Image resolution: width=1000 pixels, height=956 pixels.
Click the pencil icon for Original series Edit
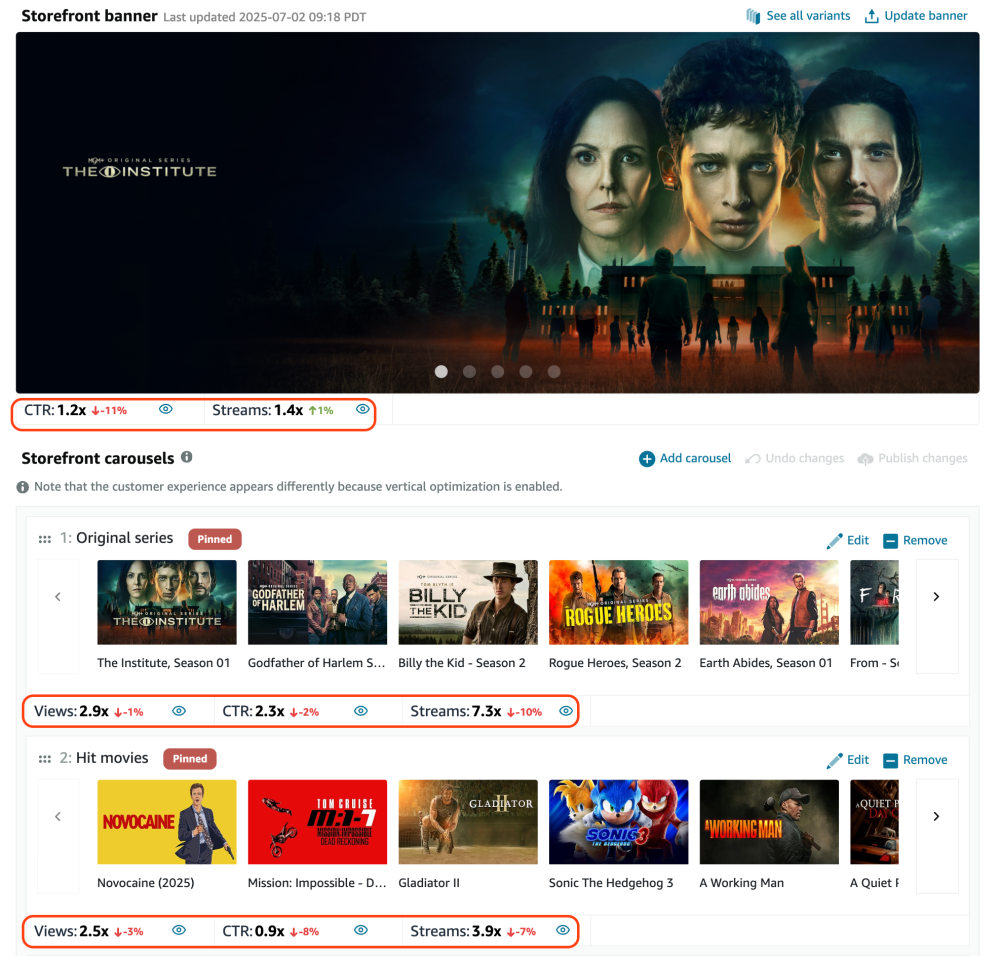(x=834, y=541)
